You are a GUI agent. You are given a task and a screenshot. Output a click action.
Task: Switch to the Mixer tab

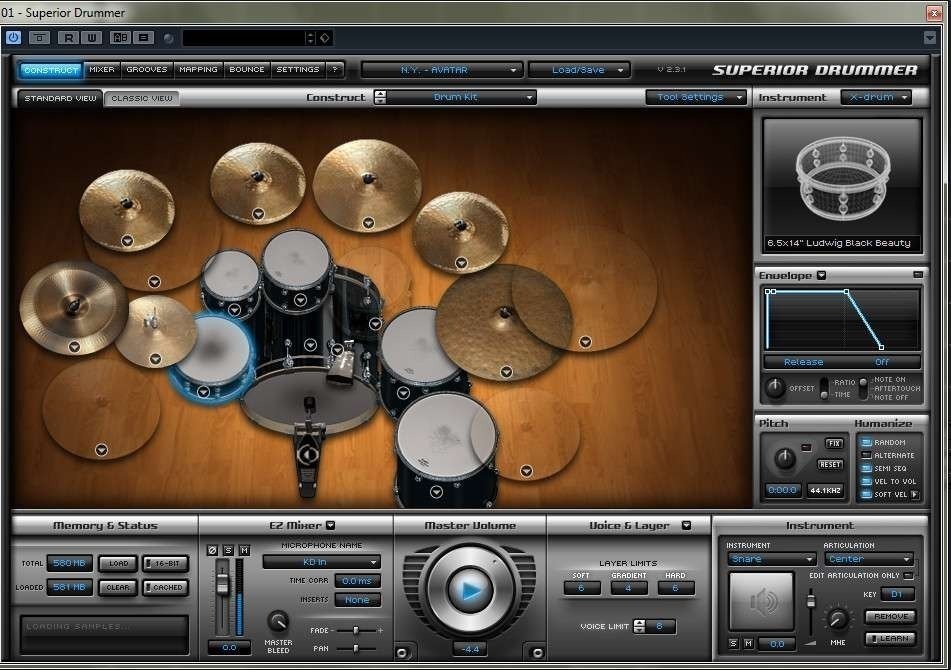pos(102,70)
